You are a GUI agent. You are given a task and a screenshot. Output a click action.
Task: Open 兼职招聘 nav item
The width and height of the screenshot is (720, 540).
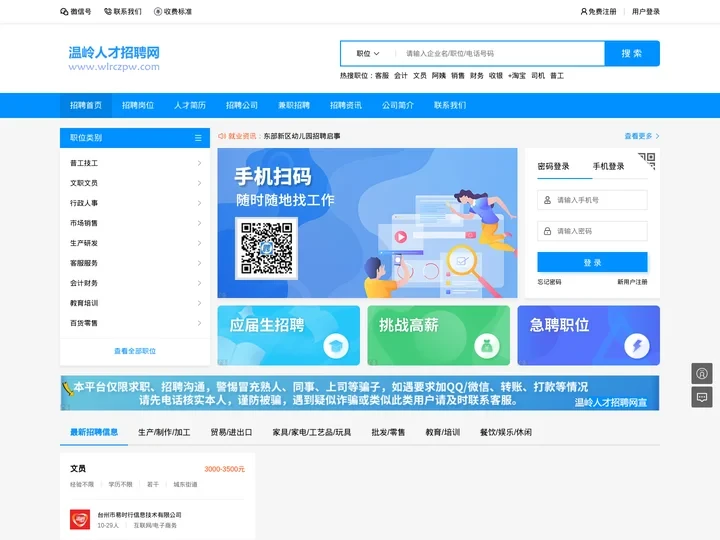[294, 106]
